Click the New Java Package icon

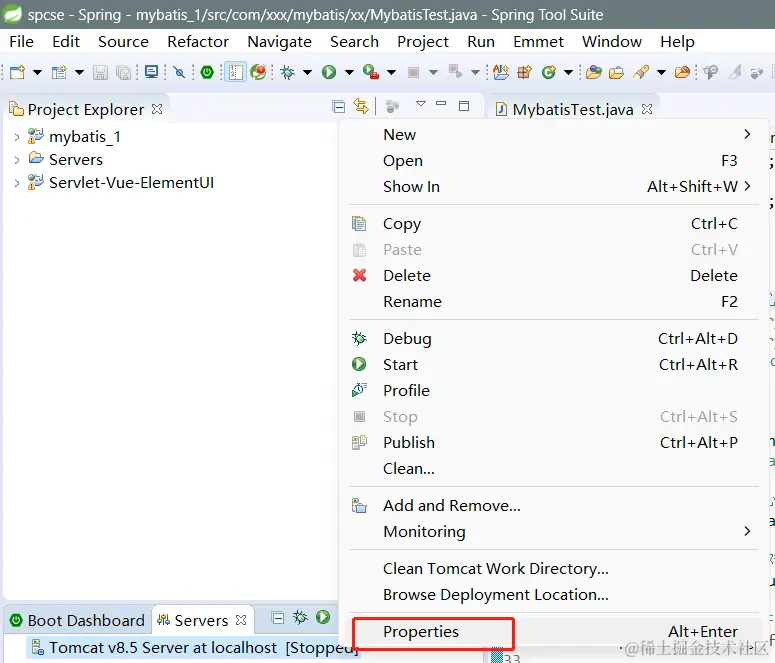point(524,73)
